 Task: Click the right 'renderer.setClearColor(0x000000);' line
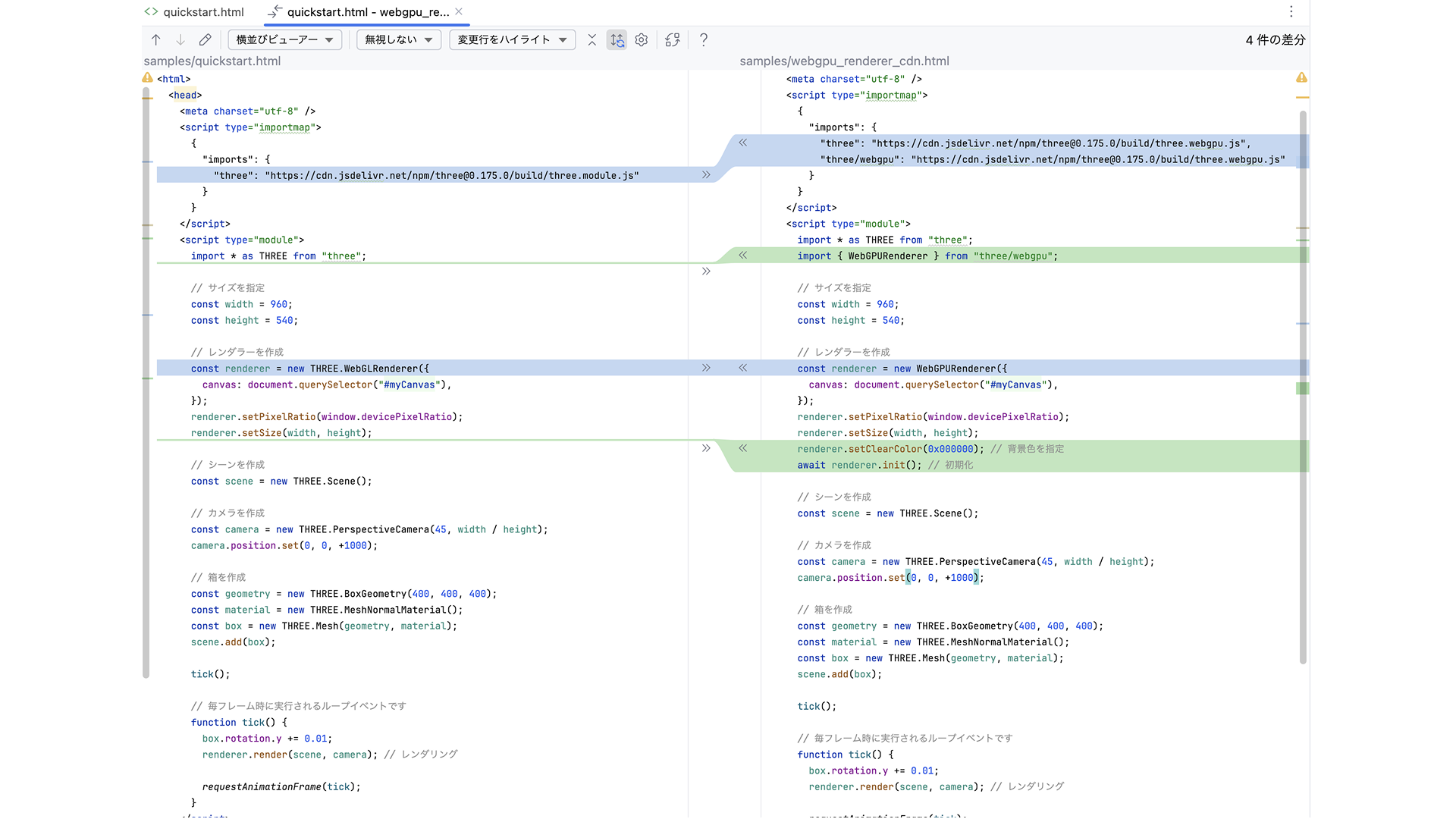[x=890, y=449]
